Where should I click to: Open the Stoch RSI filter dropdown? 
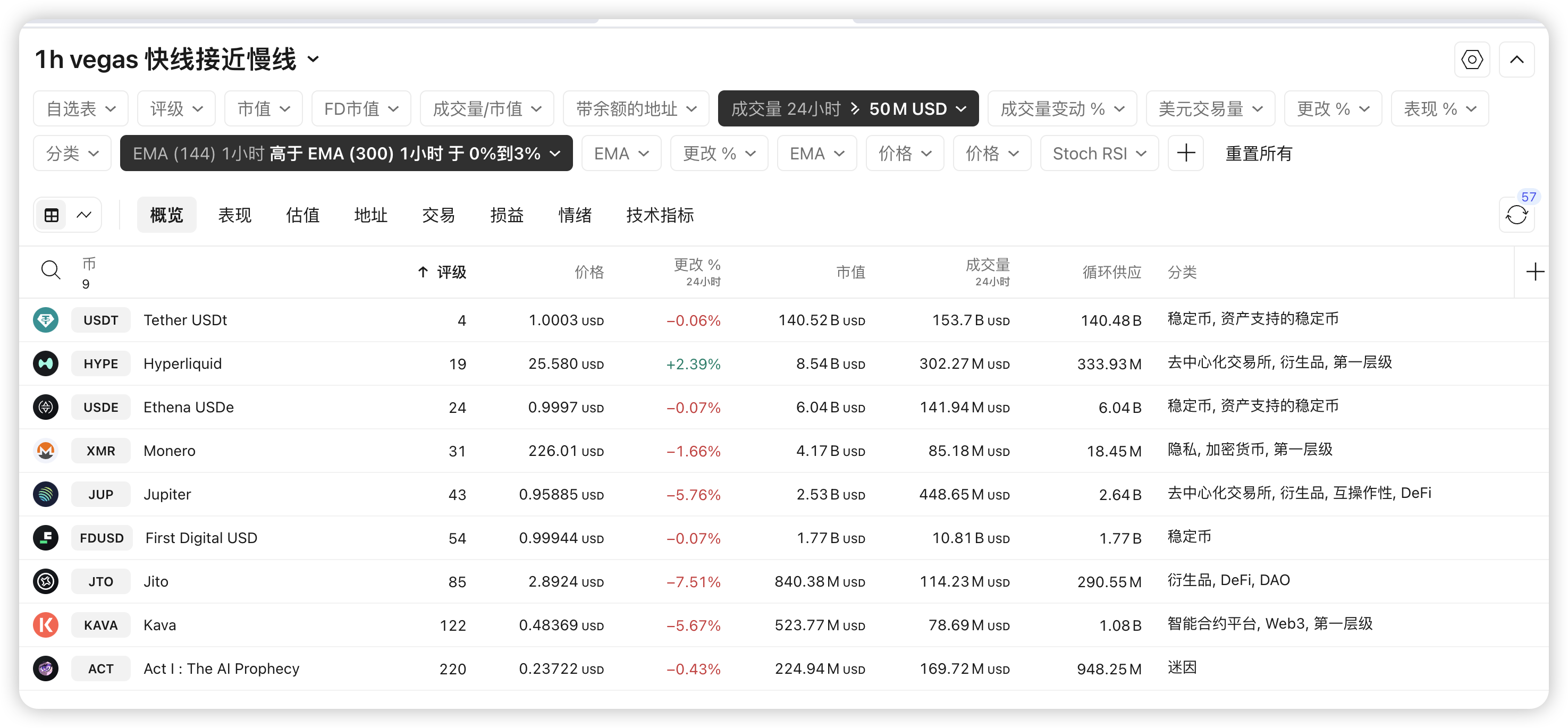[x=1099, y=154]
